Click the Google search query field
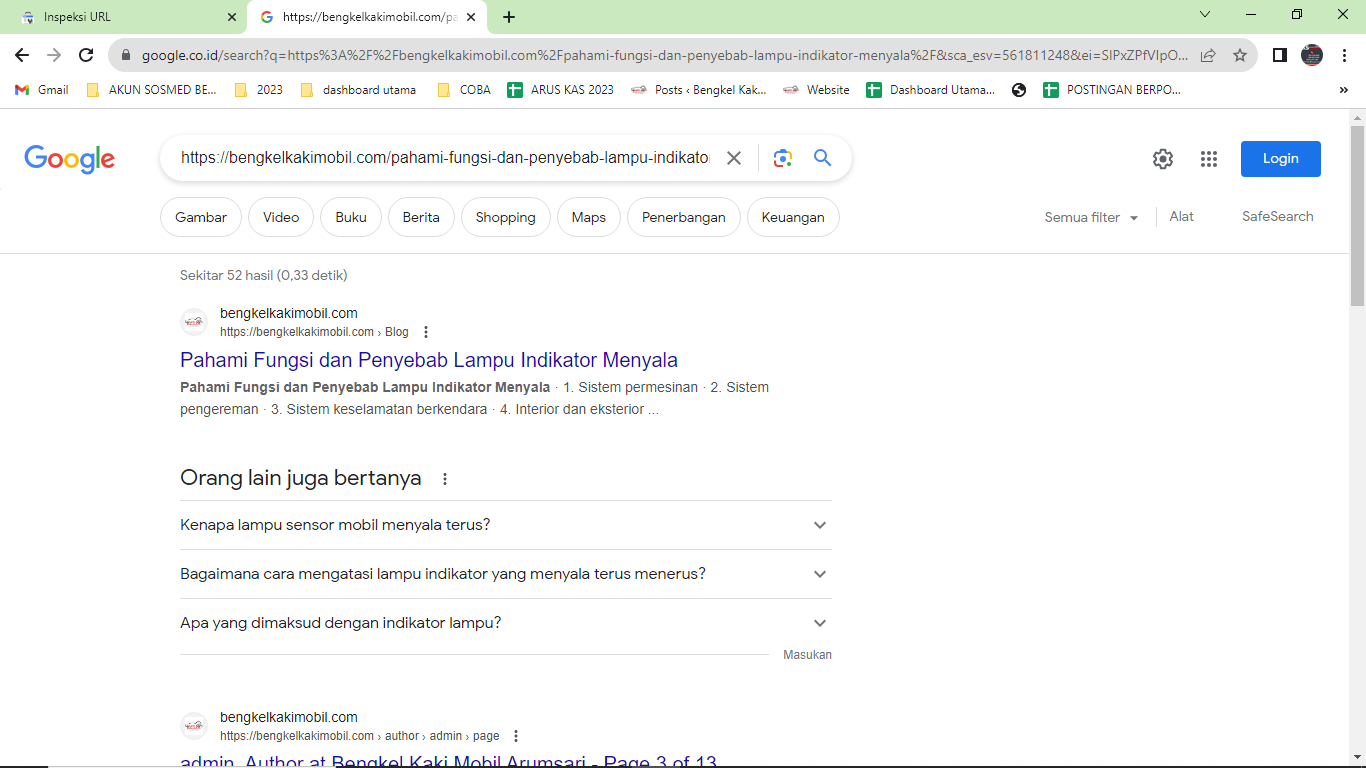This screenshot has height=768, width=1366. pyautogui.click(x=445, y=158)
